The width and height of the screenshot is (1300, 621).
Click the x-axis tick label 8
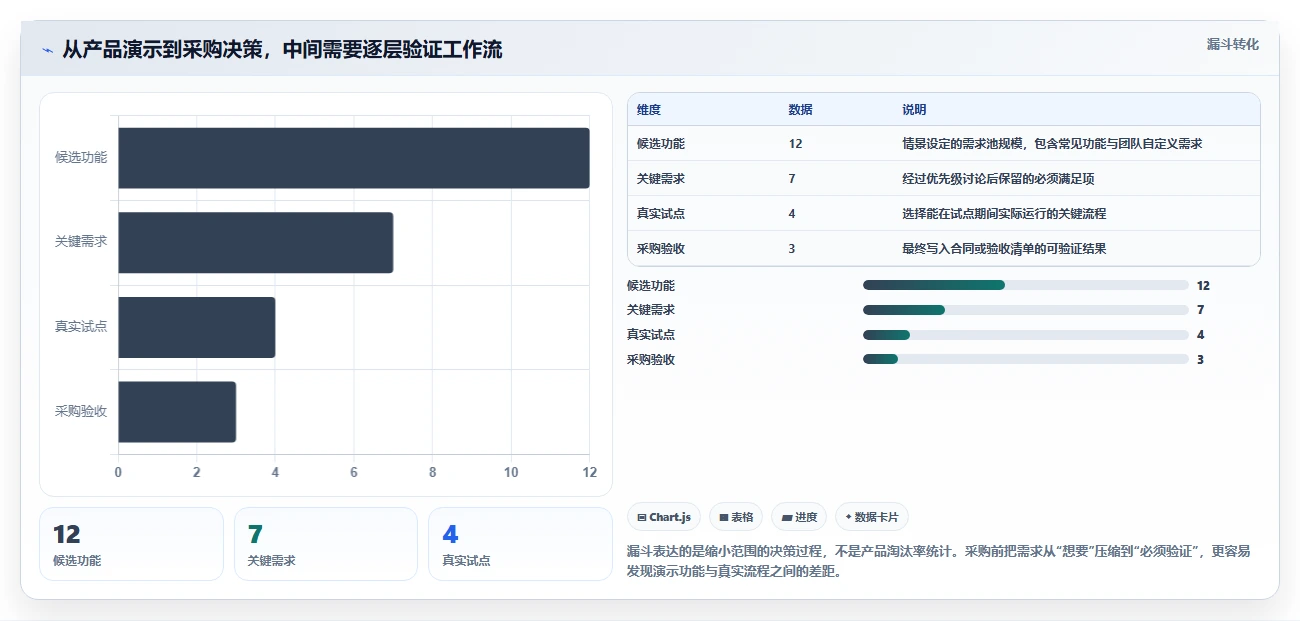pos(432,472)
